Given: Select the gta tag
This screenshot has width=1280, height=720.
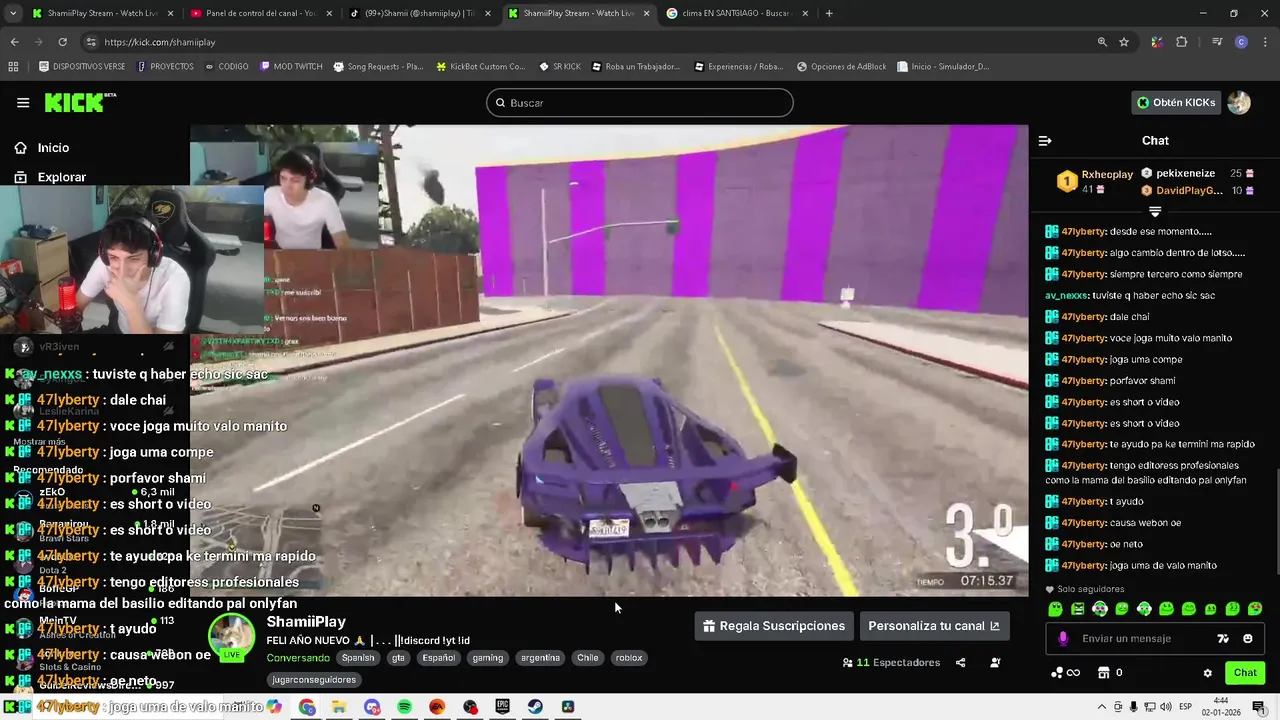Looking at the screenshot, I should (398, 658).
